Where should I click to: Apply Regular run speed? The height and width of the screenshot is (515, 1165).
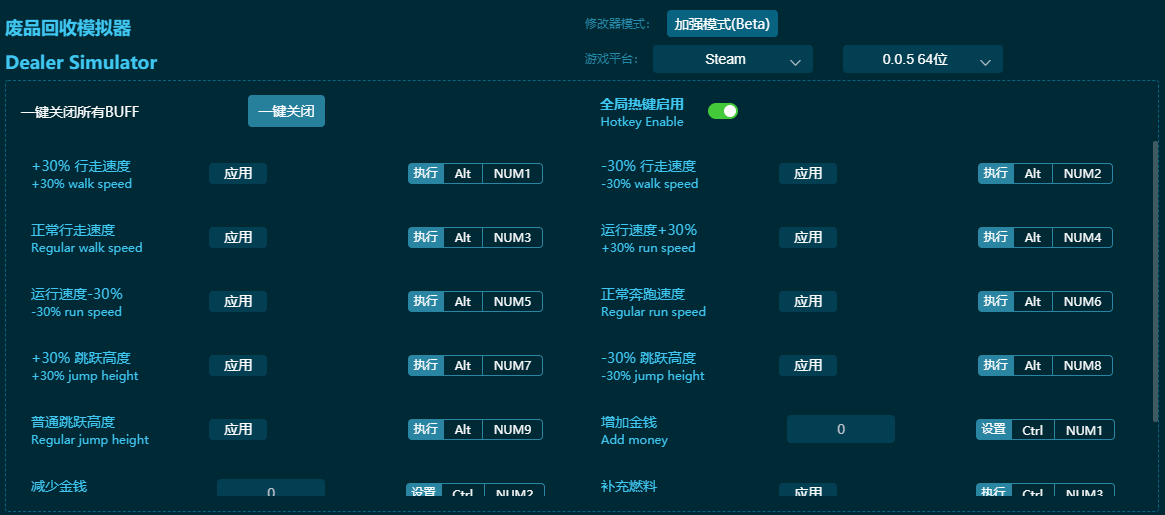(808, 302)
